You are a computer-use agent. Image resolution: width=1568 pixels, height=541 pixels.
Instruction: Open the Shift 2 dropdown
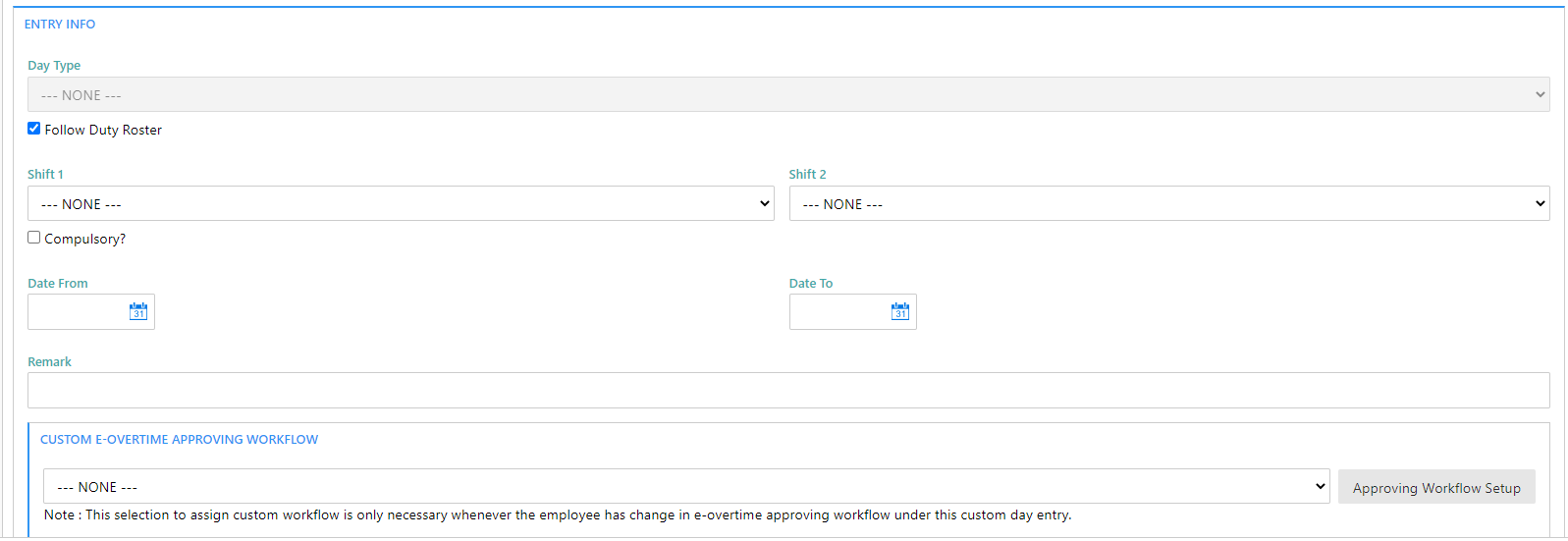click(x=1169, y=203)
